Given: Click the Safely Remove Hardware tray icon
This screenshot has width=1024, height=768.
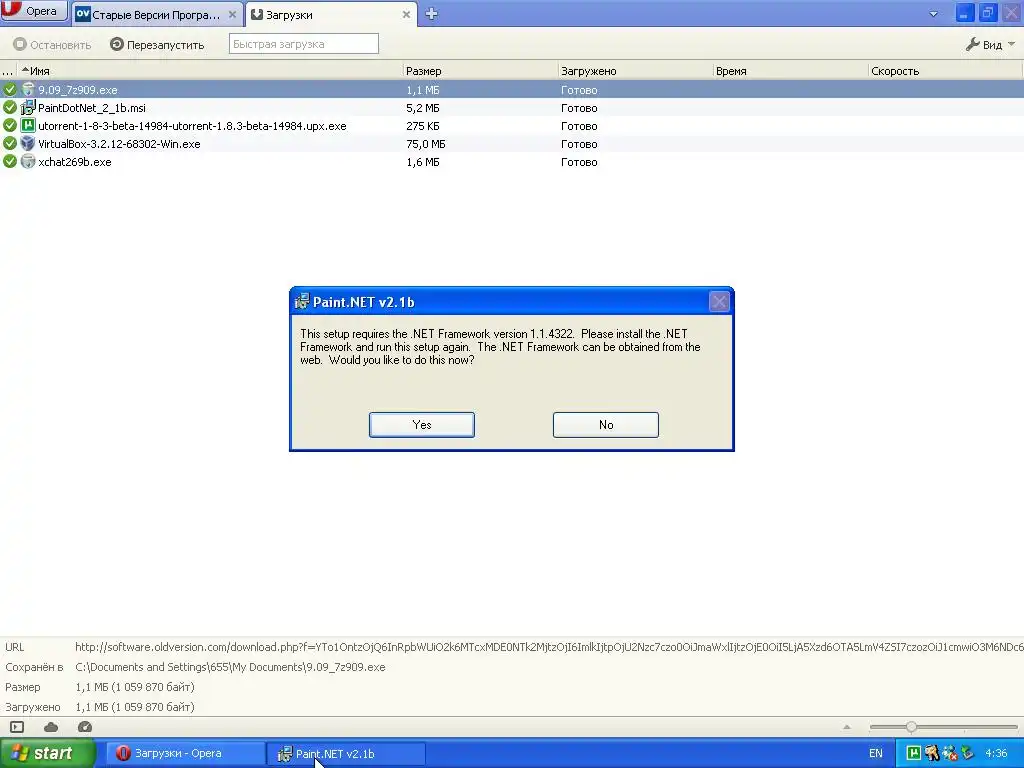Looking at the screenshot, I should tap(967, 754).
